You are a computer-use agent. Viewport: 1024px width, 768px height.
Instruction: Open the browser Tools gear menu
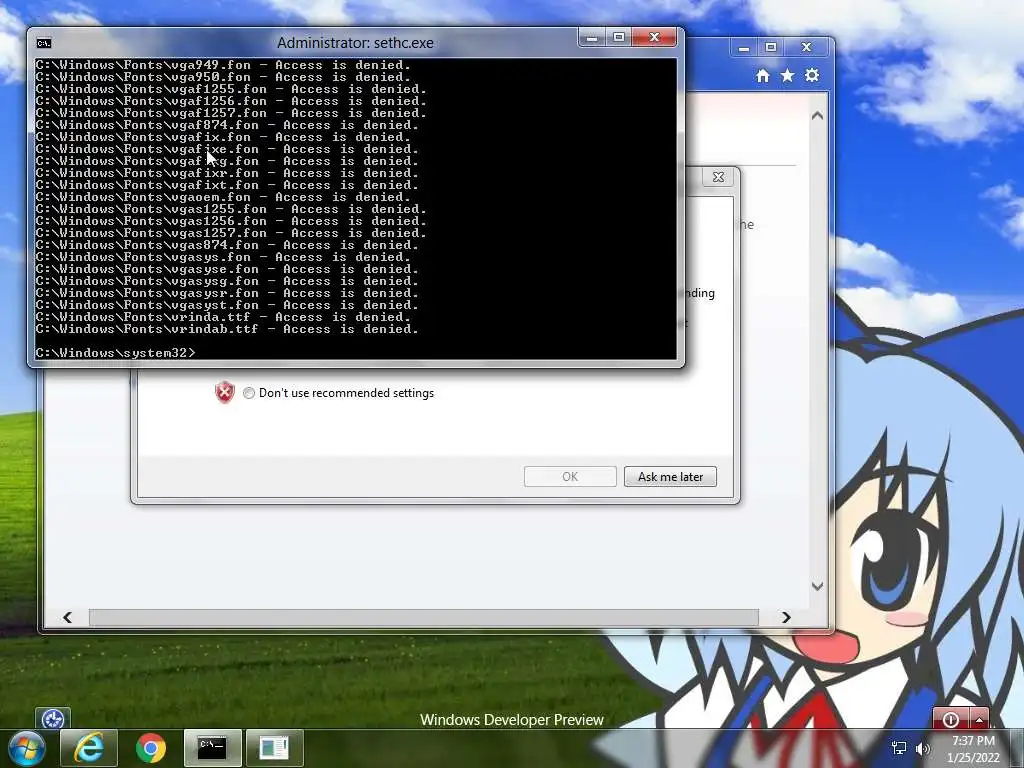click(812, 76)
